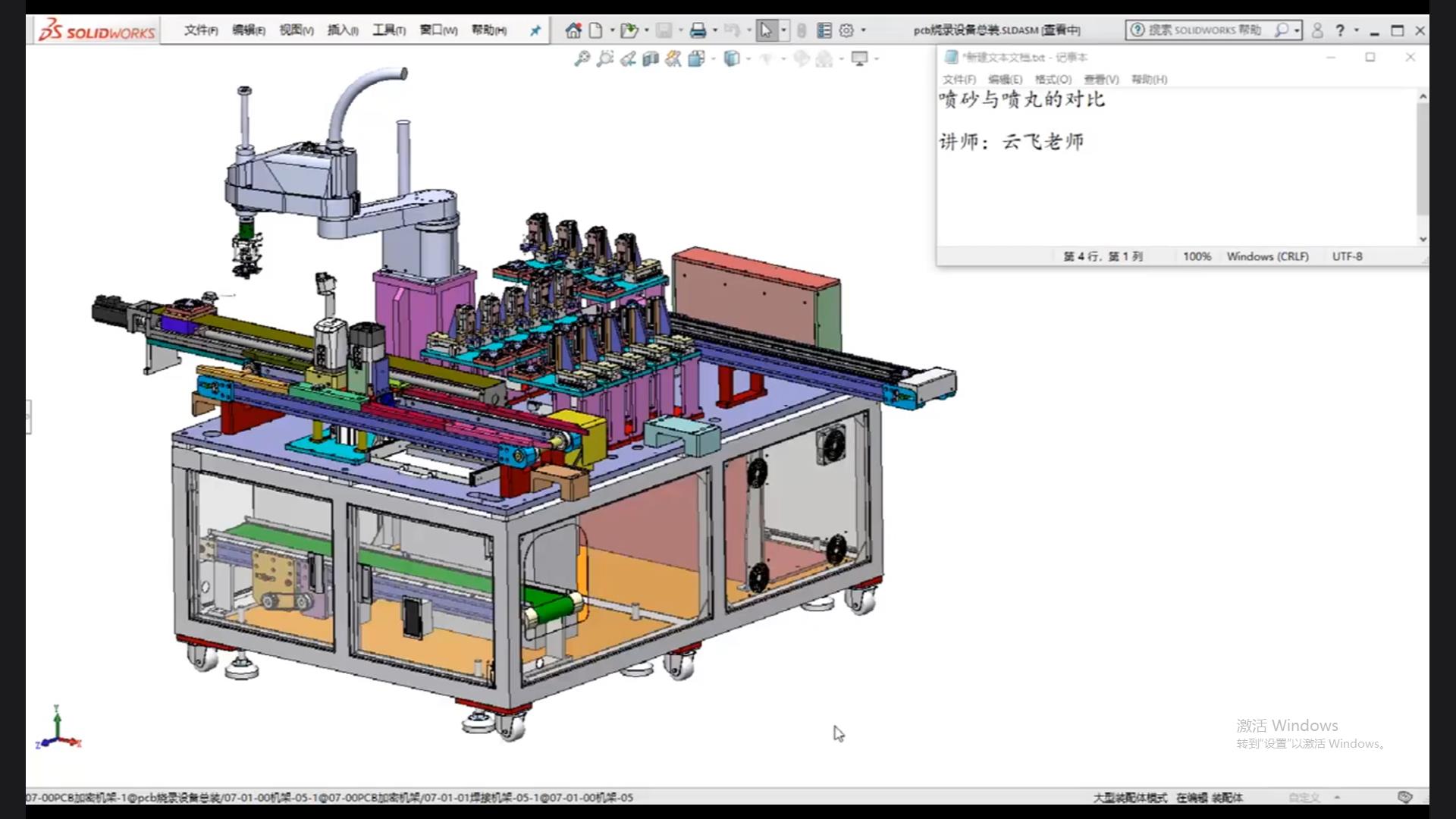Click the Print icon in the top toolbar
The height and width of the screenshot is (819, 1456).
tap(698, 30)
